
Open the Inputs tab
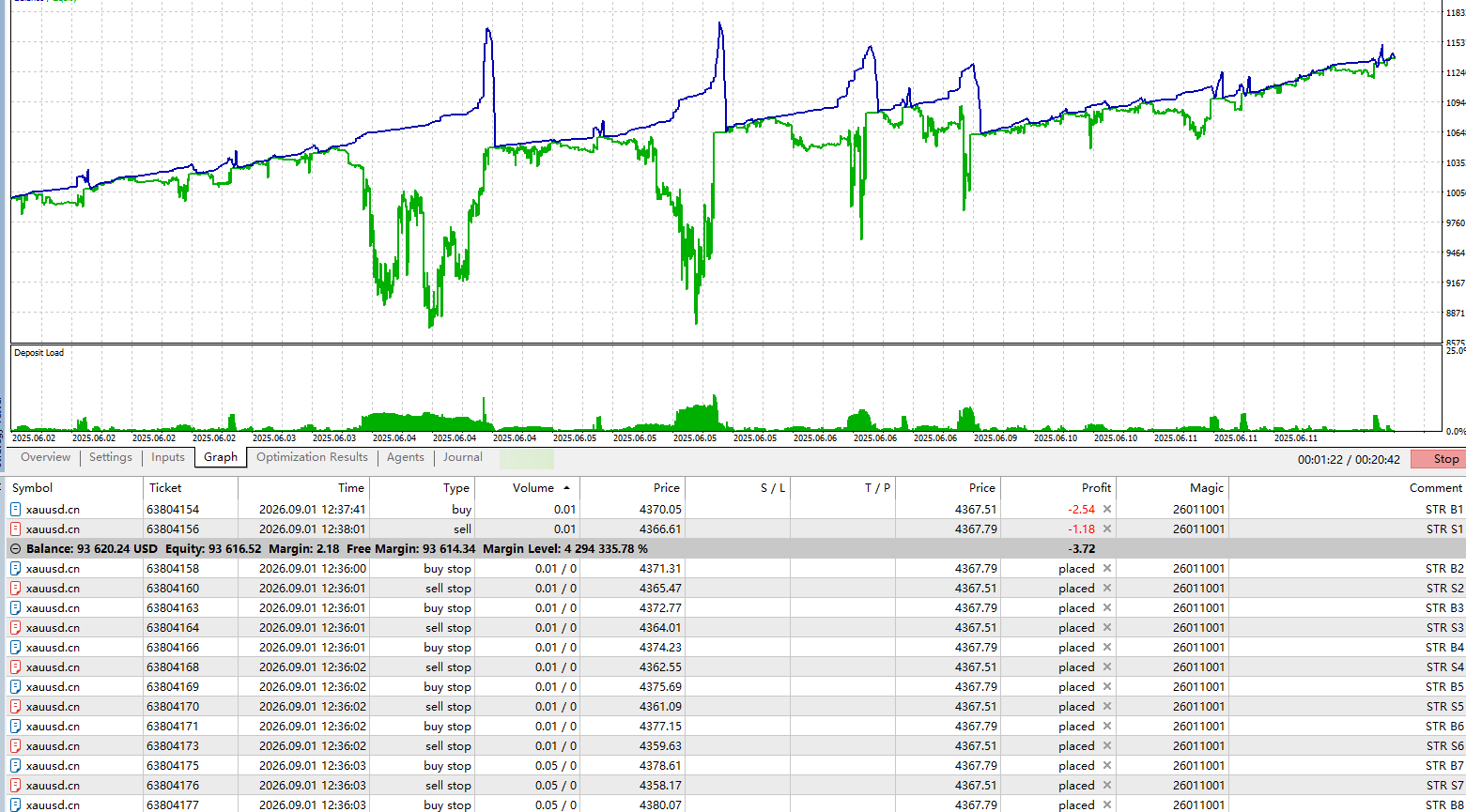pyautogui.click(x=168, y=457)
